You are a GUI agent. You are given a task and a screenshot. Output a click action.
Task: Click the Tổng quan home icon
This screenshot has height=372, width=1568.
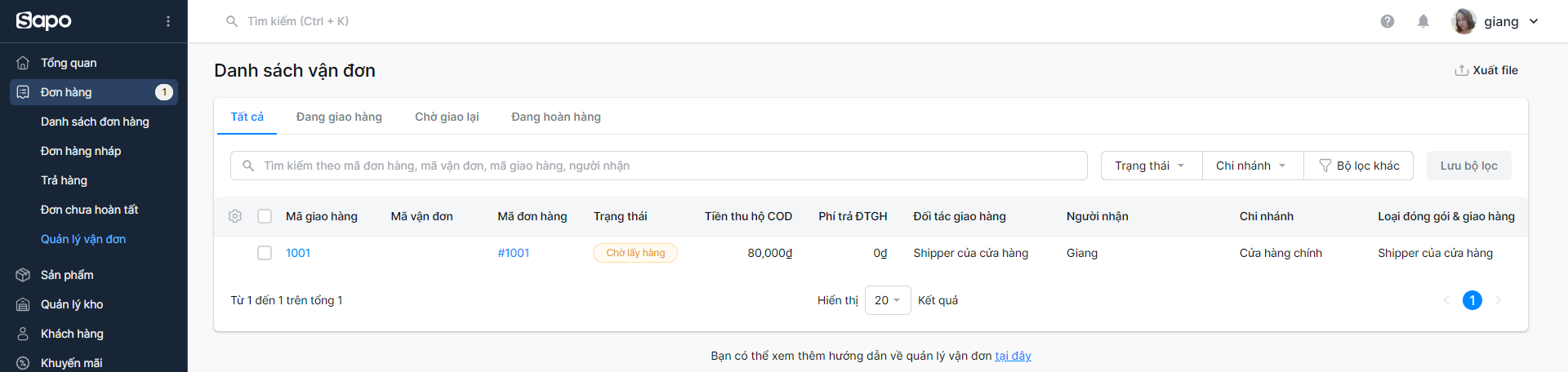click(x=23, y=63)
